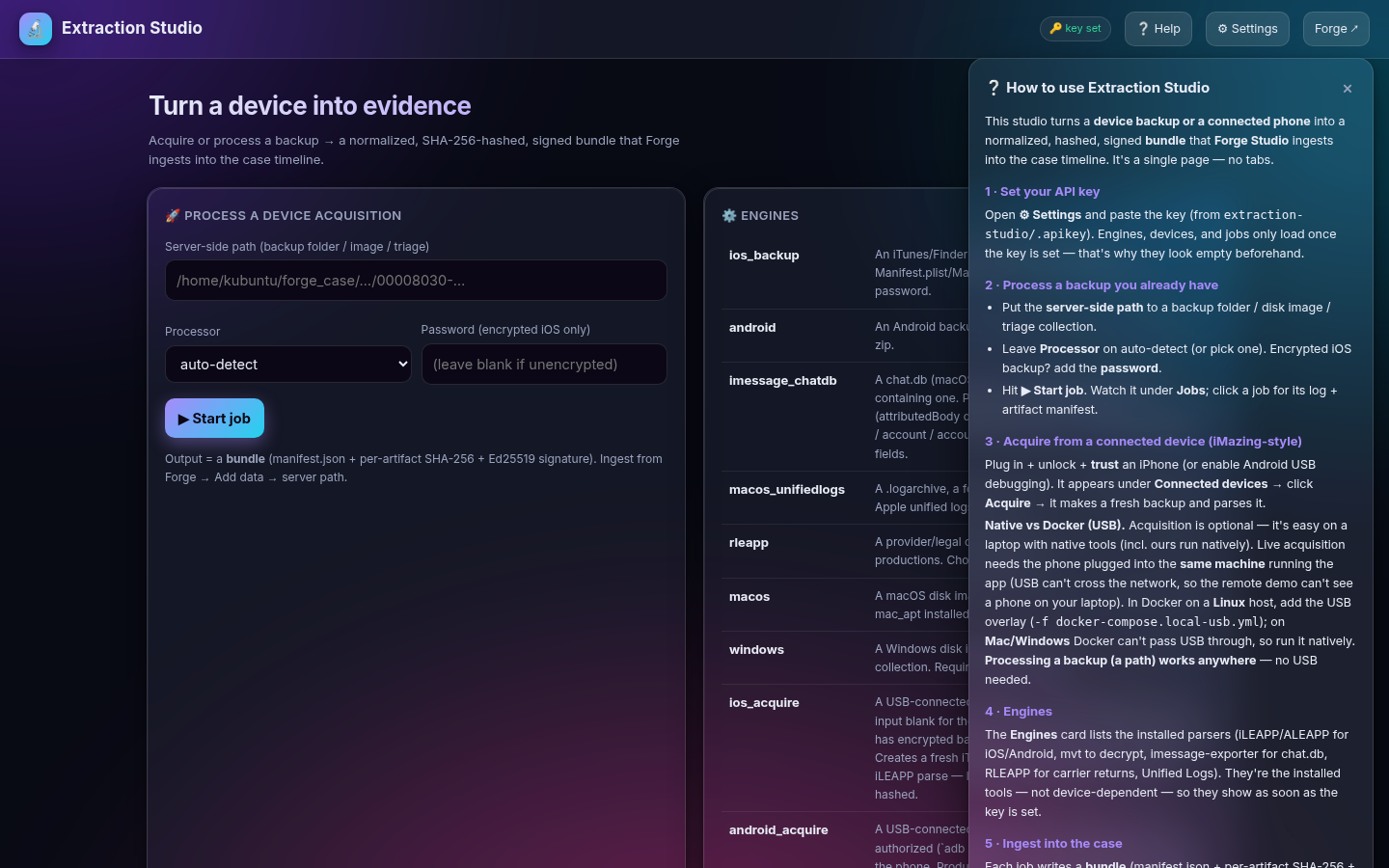
Task: Click the '2 · Process a backup you already have' heading
Action: click(x=1102, y=285)
